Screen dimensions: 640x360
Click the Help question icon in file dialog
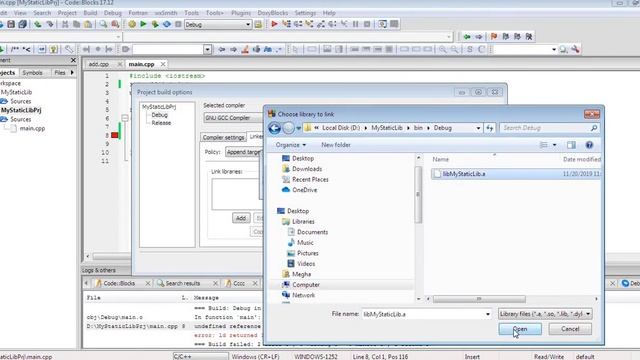pos(589,145)
